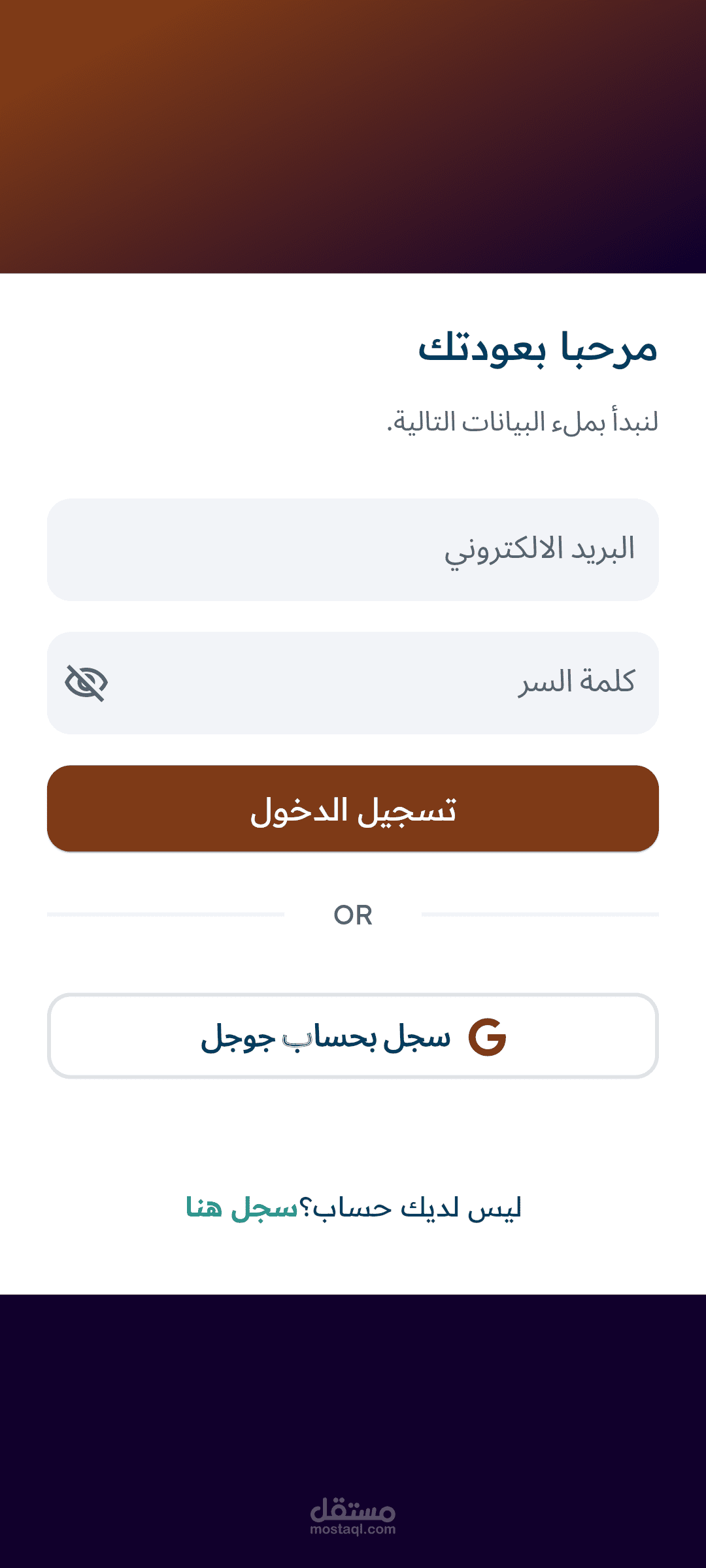Screen dimensions: 706x1568
Task: Click the مرحبا بعودتك heading
Action: (537, 348)
